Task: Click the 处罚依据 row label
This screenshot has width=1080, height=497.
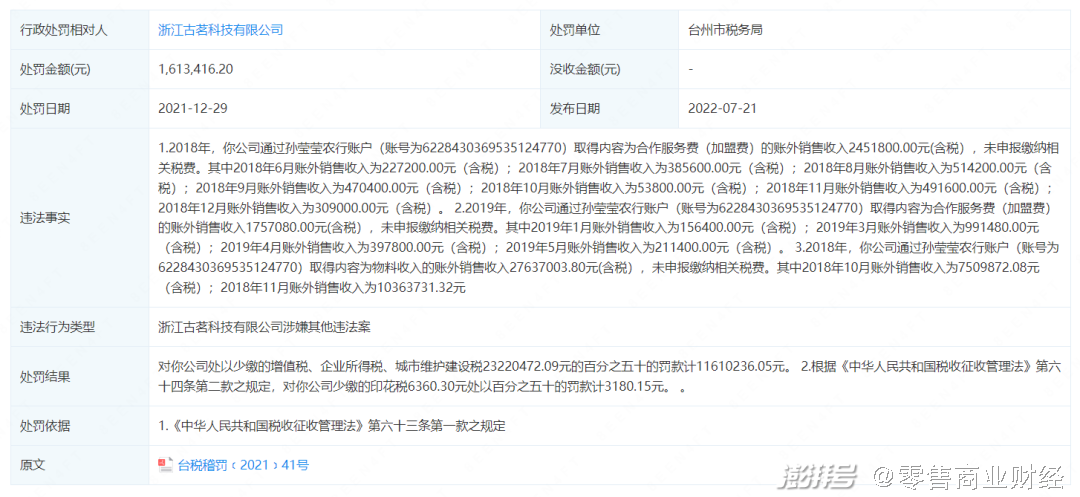Action: coord(45,426)
